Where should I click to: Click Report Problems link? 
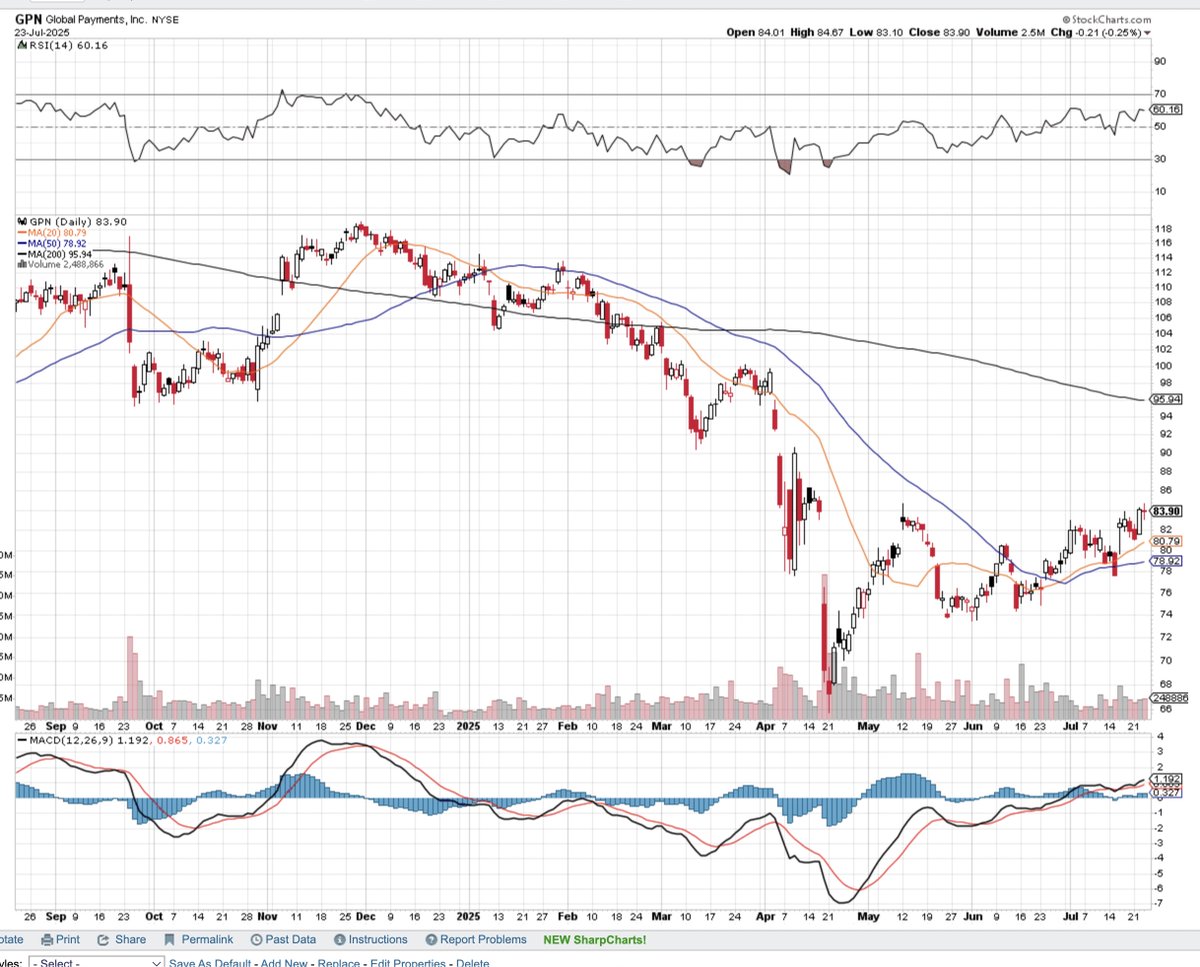483,939
